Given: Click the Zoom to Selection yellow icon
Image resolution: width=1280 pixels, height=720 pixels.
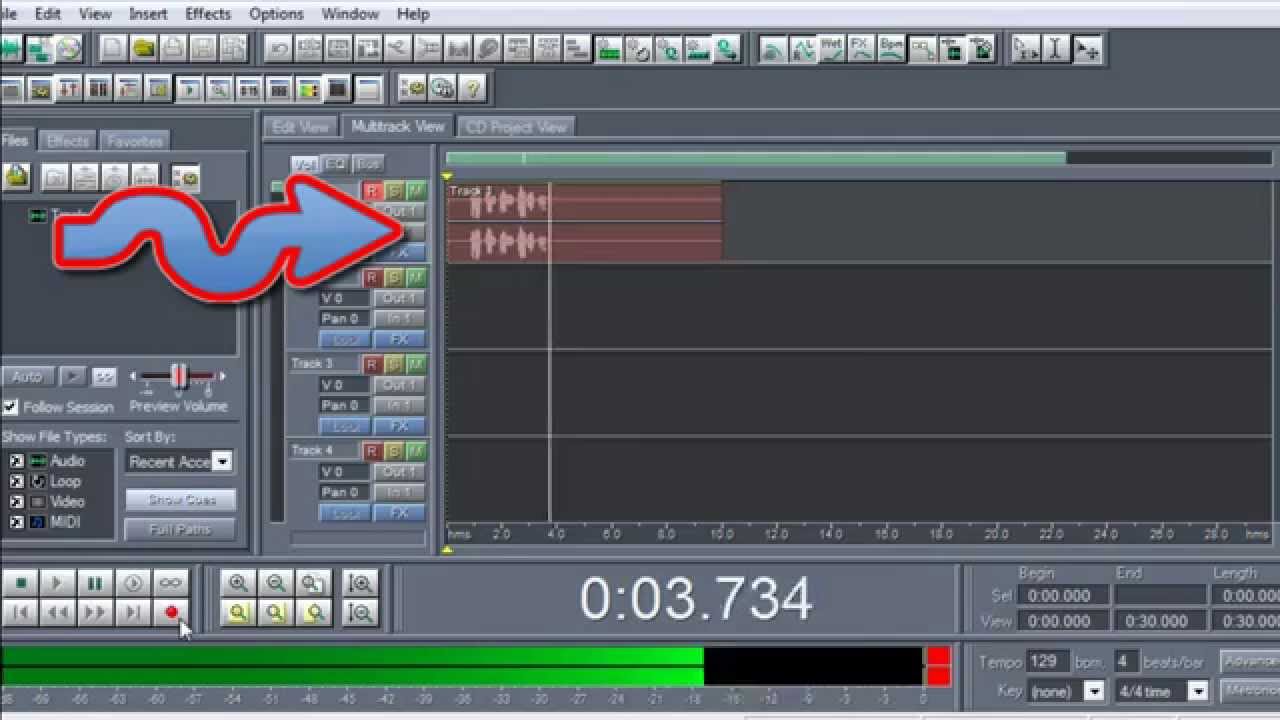Looking at the screenshot, I should click(x=238, y=613).
